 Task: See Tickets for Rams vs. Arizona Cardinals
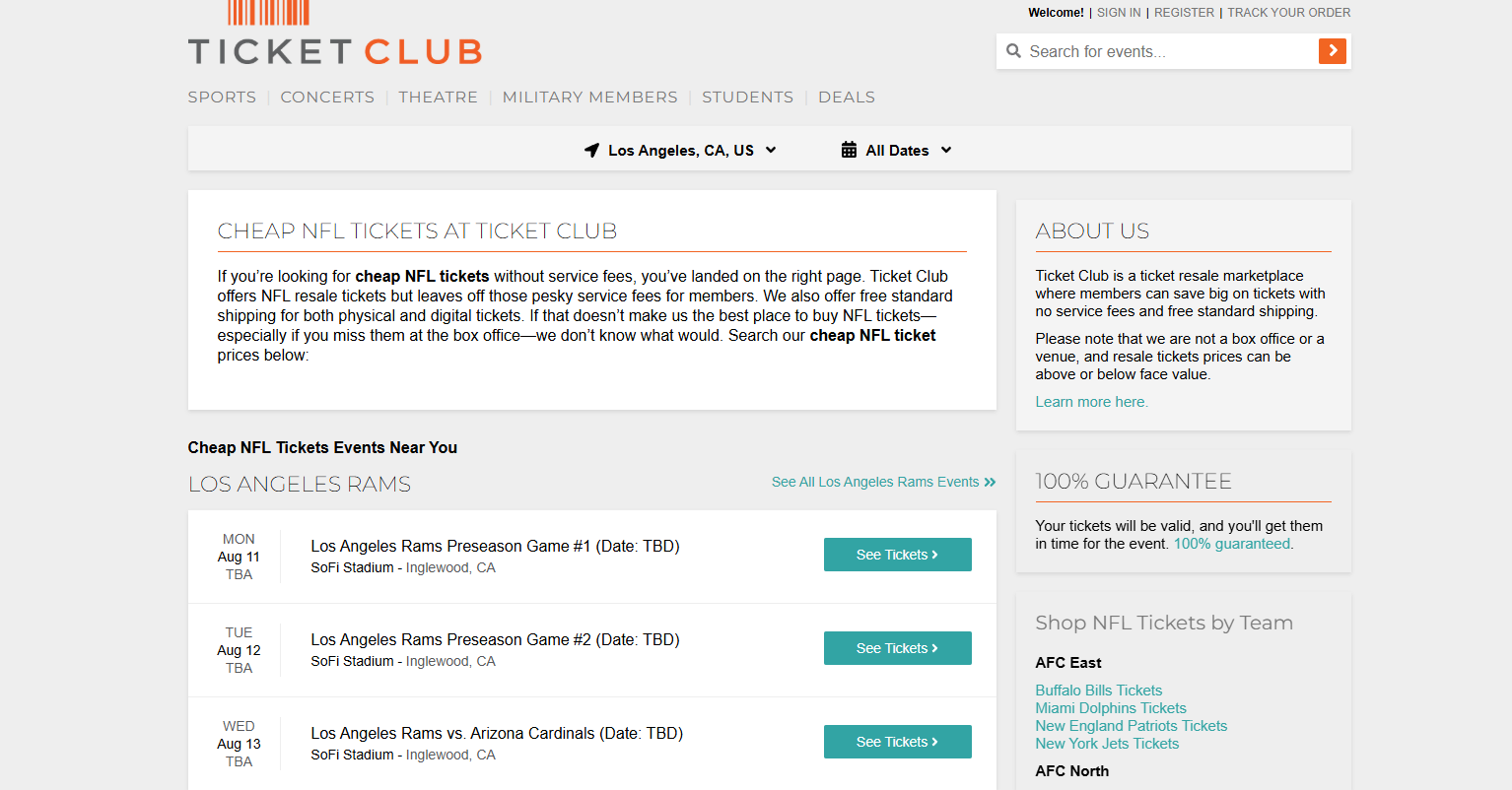point(897,742)
